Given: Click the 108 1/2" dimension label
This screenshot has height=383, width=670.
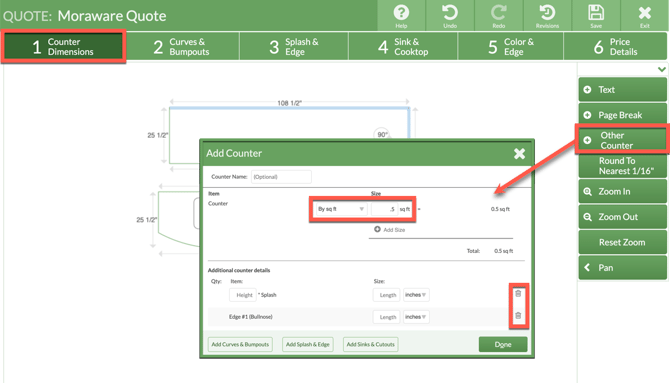Looking at the screenshot, I should tap(289, 103).
